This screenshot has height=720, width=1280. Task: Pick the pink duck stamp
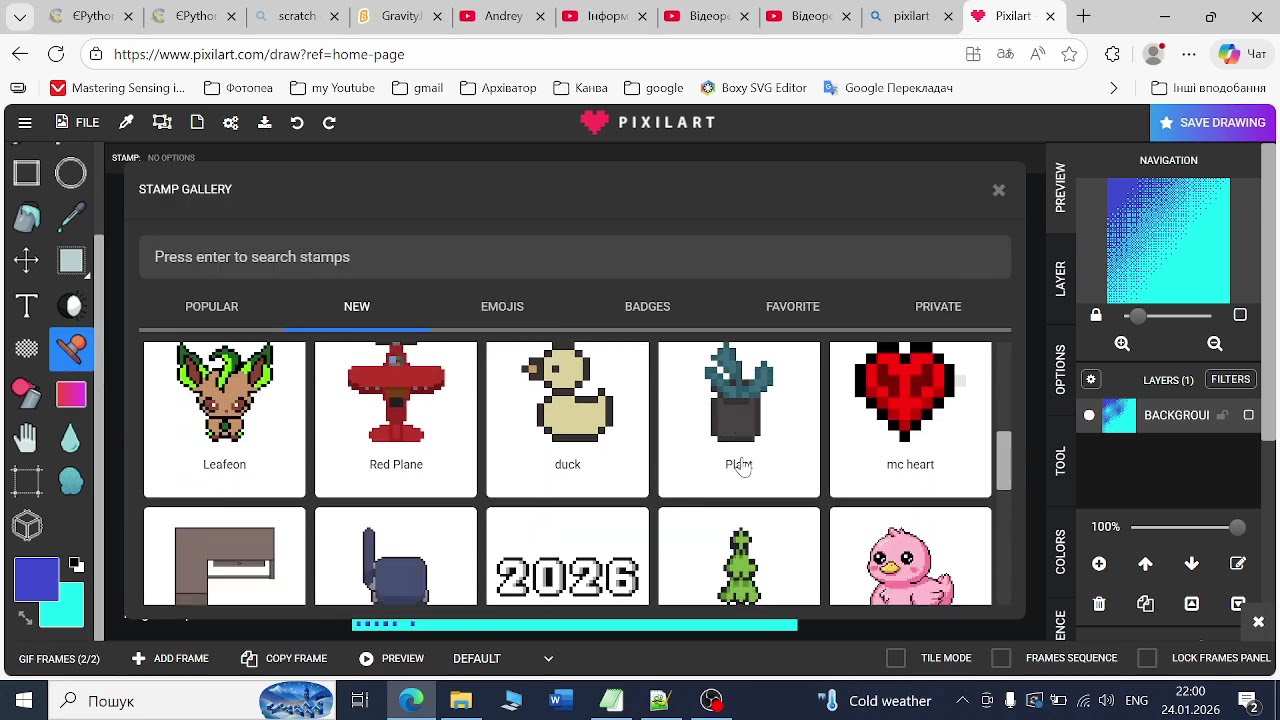click(x=910, y=557)
